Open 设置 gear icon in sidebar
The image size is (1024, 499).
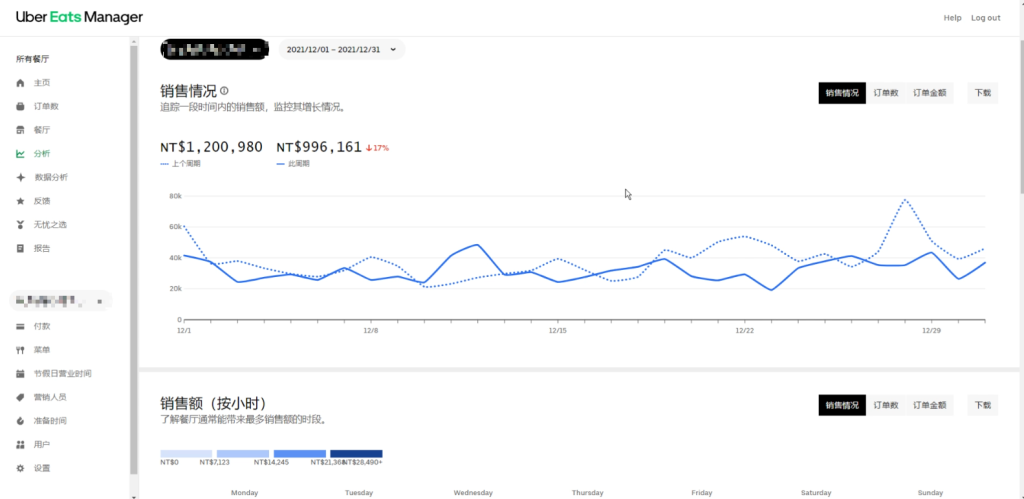tap(20, 468)
